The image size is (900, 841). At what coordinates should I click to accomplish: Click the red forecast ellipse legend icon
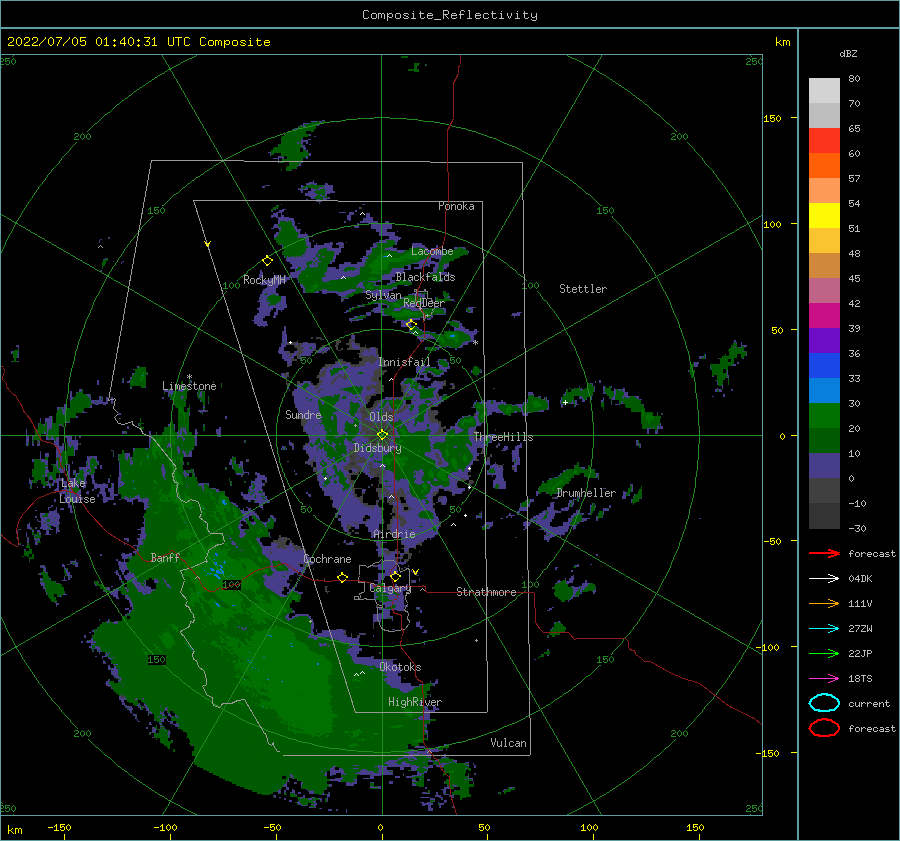(x=824, y=728)
